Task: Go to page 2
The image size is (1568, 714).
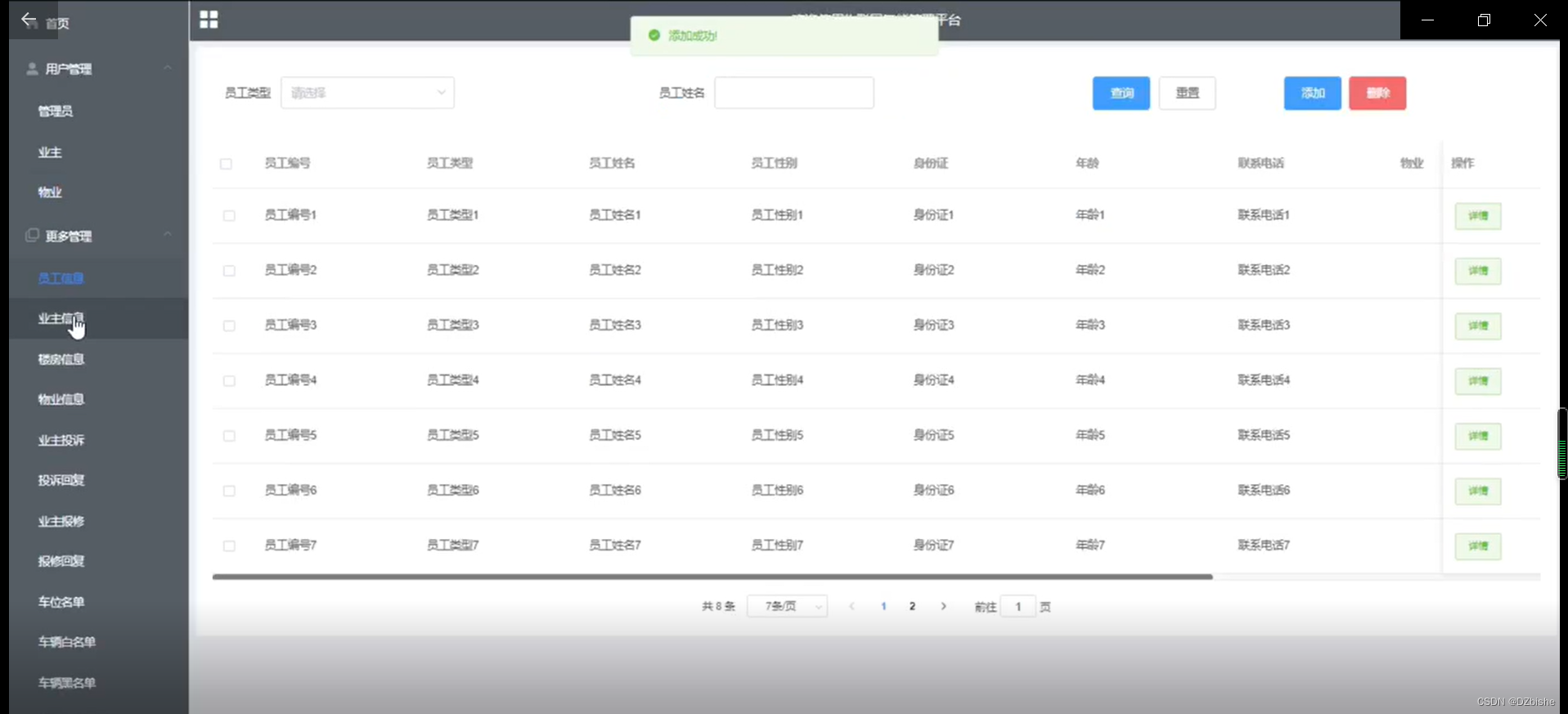Action: [x=912, y=606]
